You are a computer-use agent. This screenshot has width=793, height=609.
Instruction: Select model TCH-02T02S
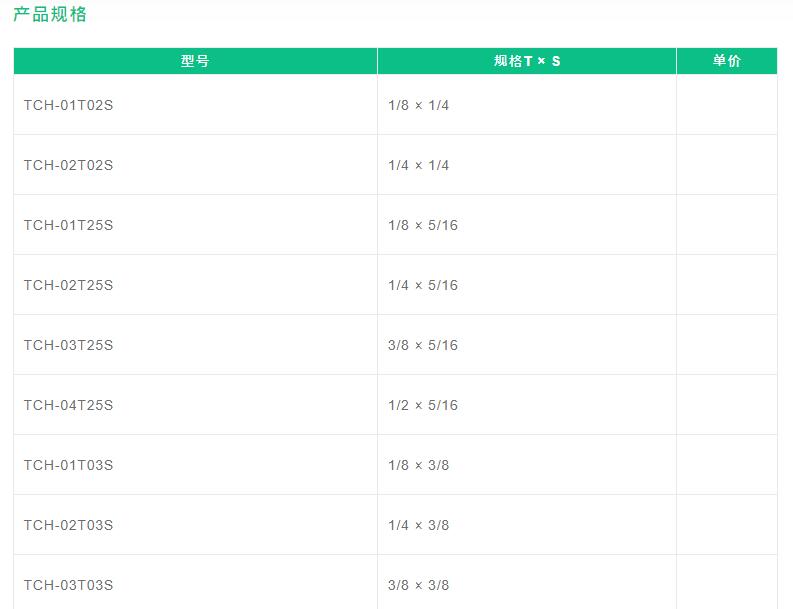(x=68, y=165)
